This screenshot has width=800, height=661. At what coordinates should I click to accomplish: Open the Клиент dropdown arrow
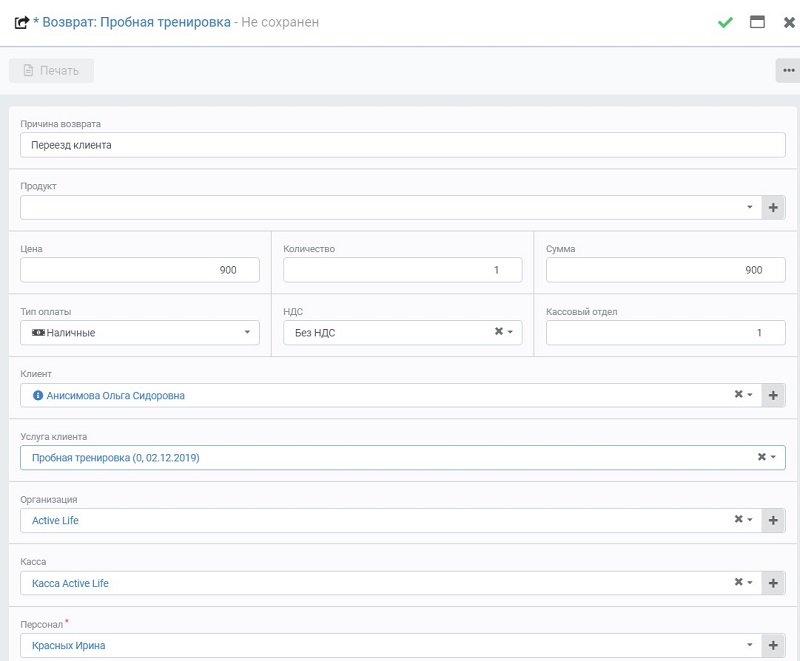[x=750, y=395]
